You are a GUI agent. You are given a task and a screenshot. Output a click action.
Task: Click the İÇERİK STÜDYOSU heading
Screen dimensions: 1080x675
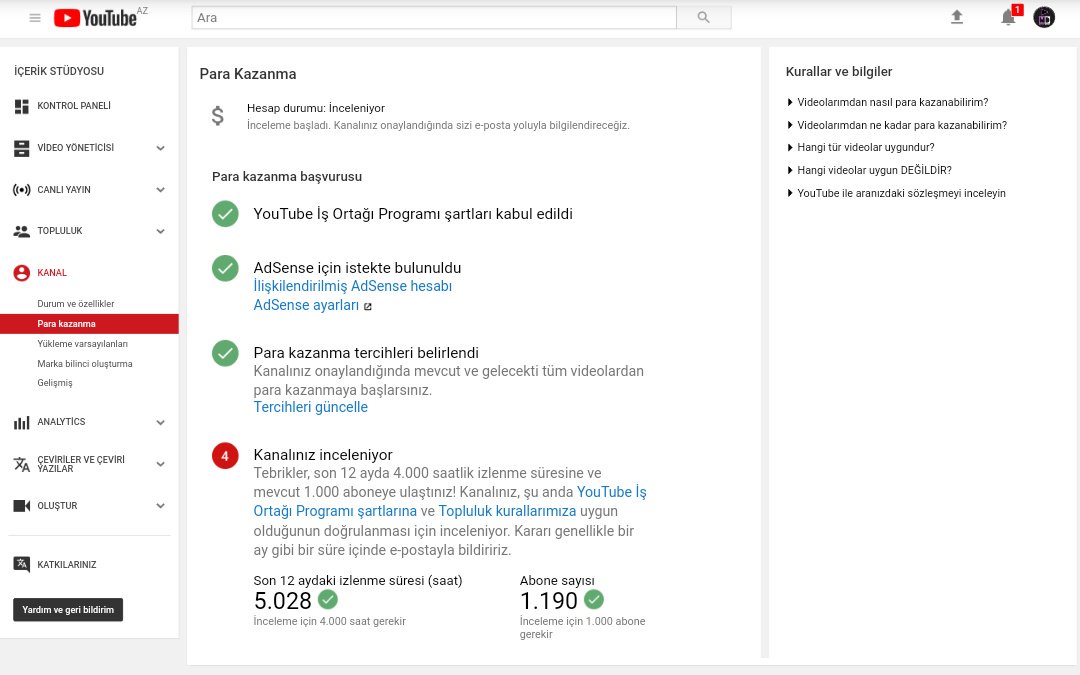pyautogui.click(x=59, y=71)
